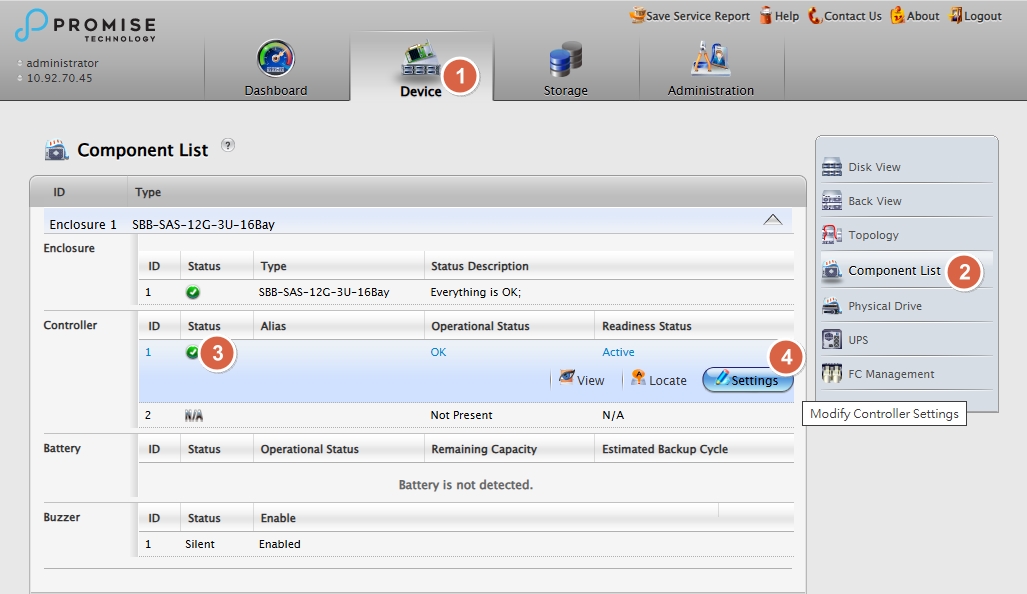Open Disk View in sidebar
This screenshot has height=594, width=1027.
click(873, 167)
